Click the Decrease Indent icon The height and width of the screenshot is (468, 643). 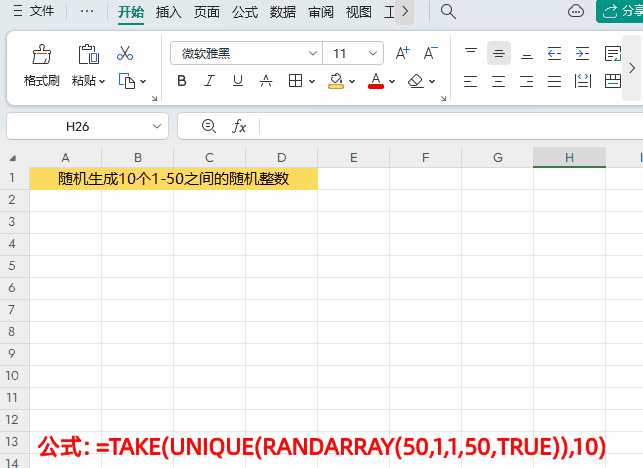coord(554,53)
